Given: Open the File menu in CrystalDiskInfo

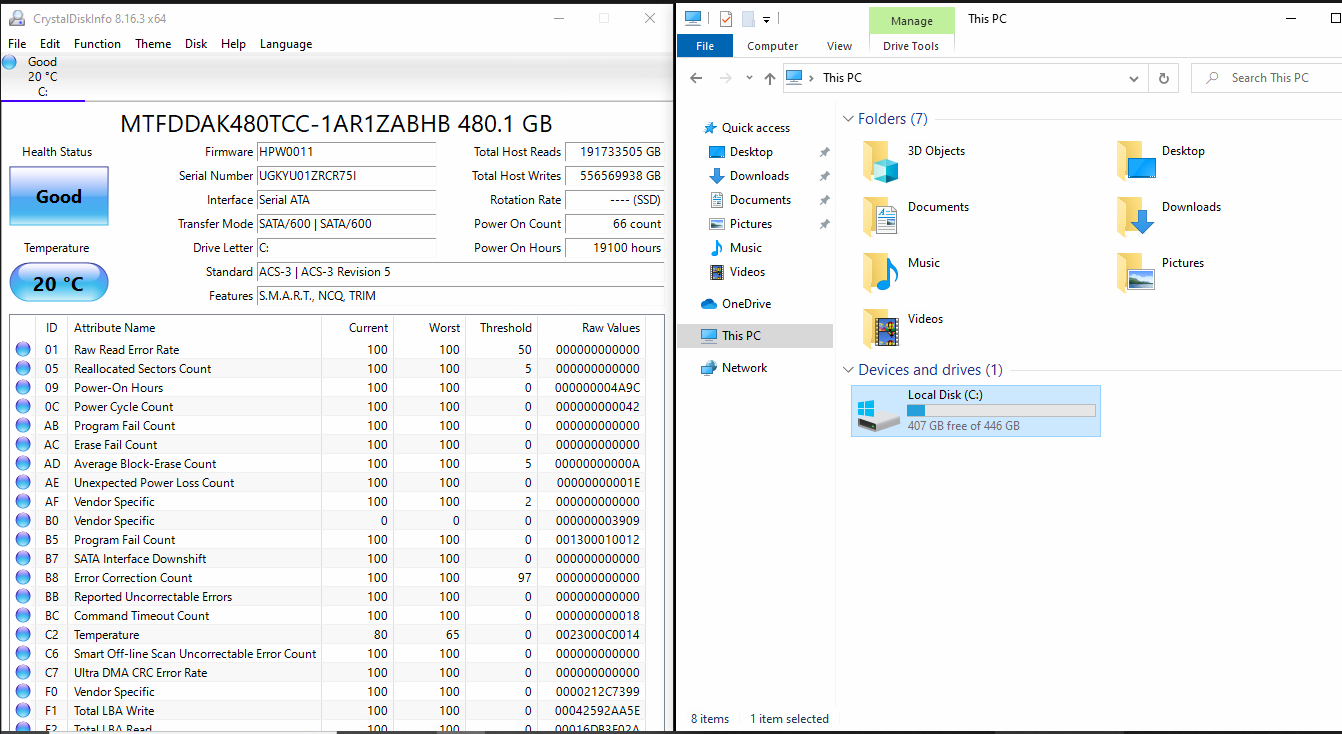Looking at the screenshot, I should [x=17, y=44].
